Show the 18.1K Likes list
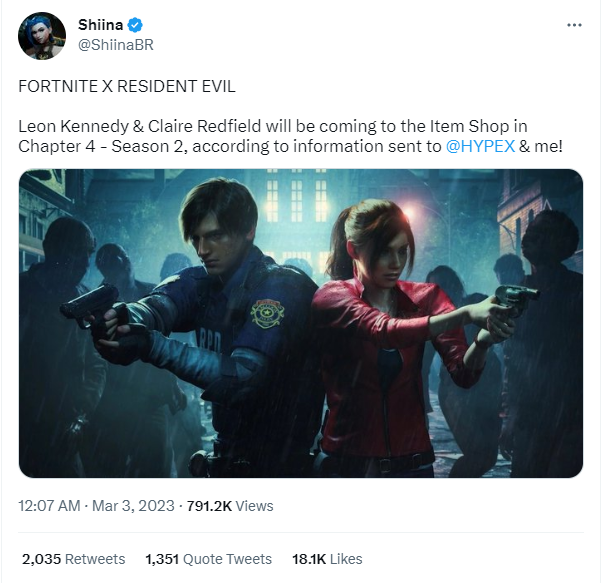This screenshot has height=583, width=602. pyautogui.click(x=326, y=559)
